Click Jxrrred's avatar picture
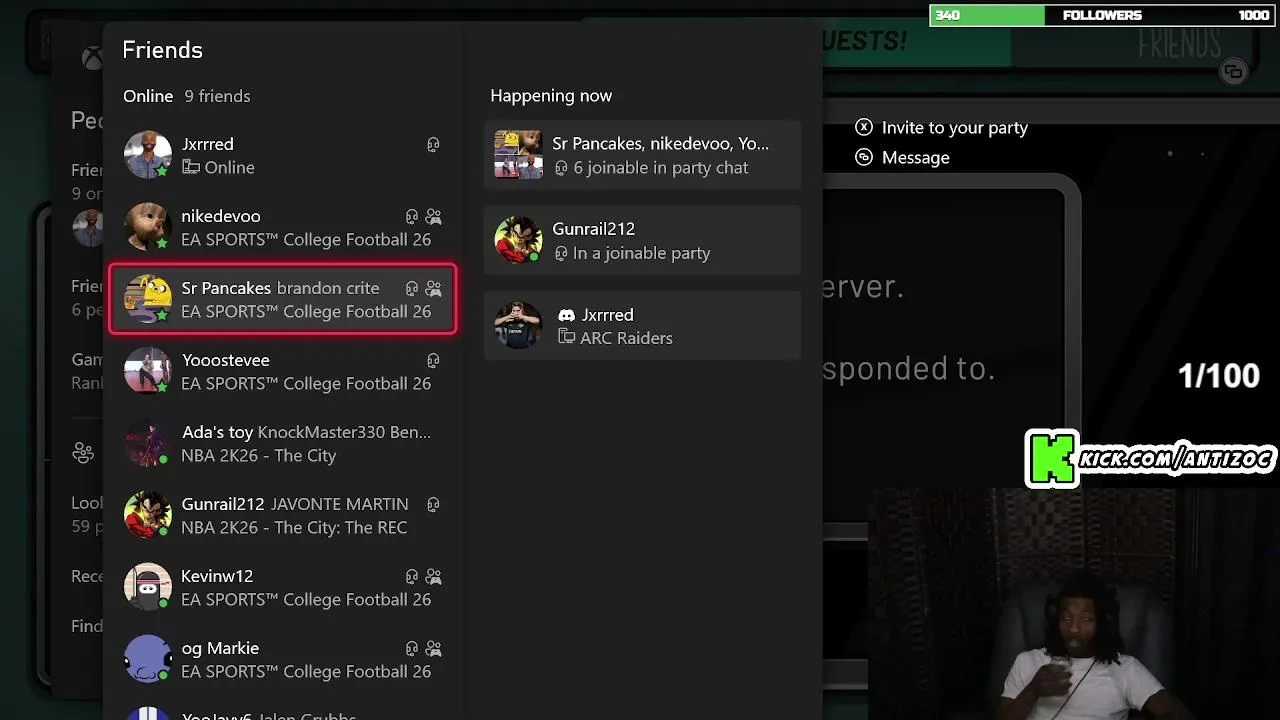Screen dimensions: 1280x720 click(148, 155)
